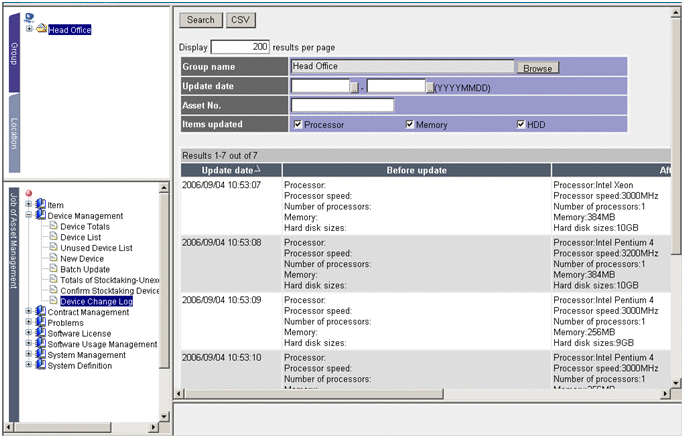685x440 pixels.
Task: Expand the Head Office group node
Action: tap(29, 29)
